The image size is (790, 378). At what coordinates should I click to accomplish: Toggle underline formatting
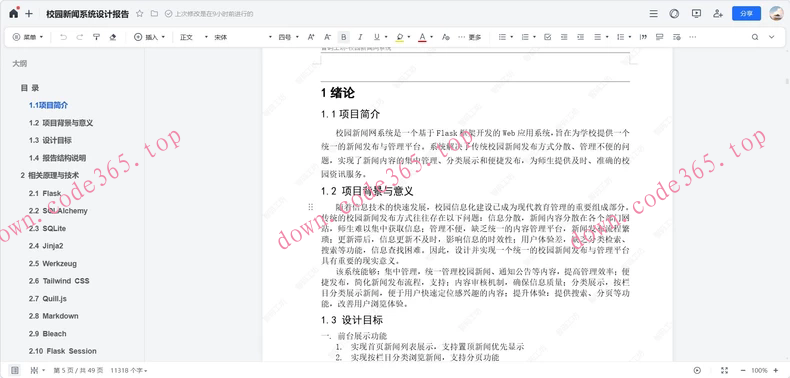[376, 37]
